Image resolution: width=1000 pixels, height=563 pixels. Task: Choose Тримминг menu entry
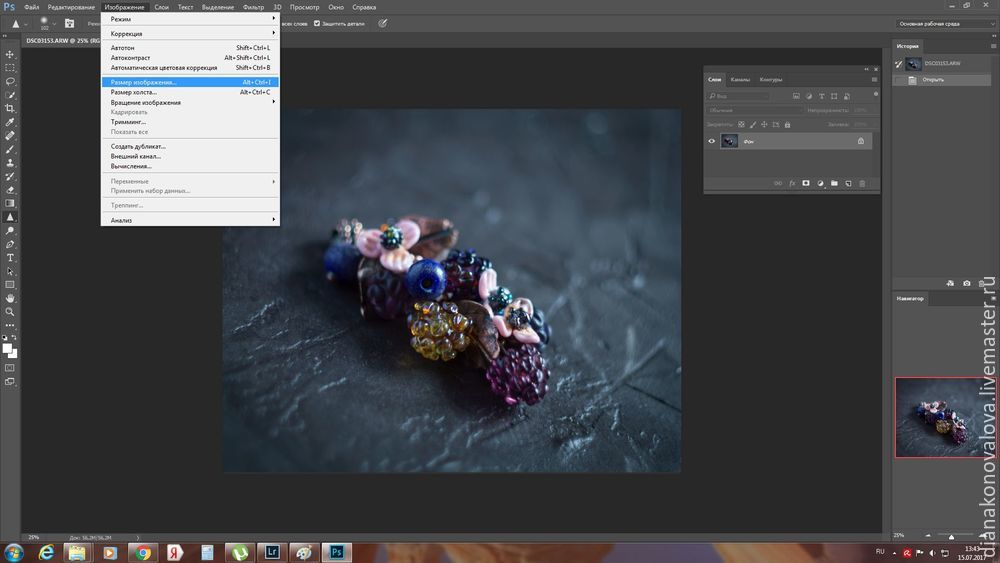(x=190, y=122)
